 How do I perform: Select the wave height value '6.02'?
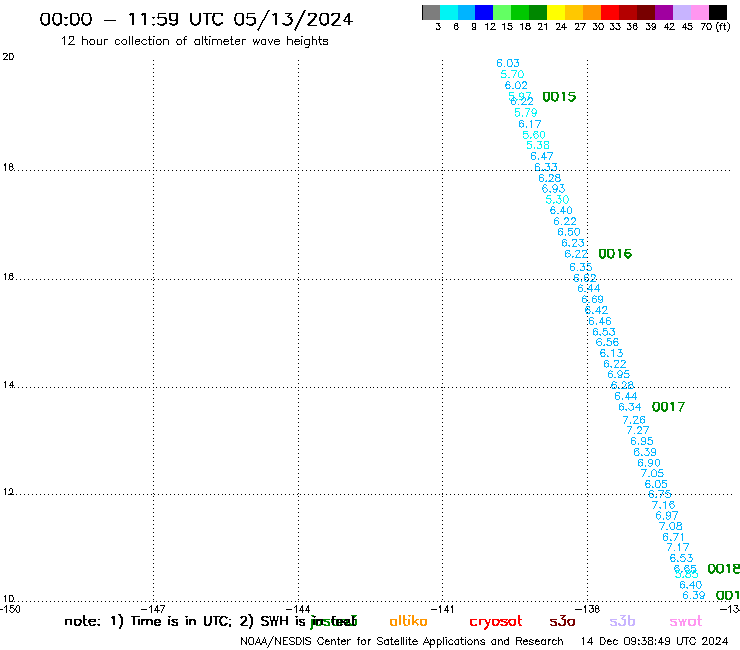[x=516, y=85]
